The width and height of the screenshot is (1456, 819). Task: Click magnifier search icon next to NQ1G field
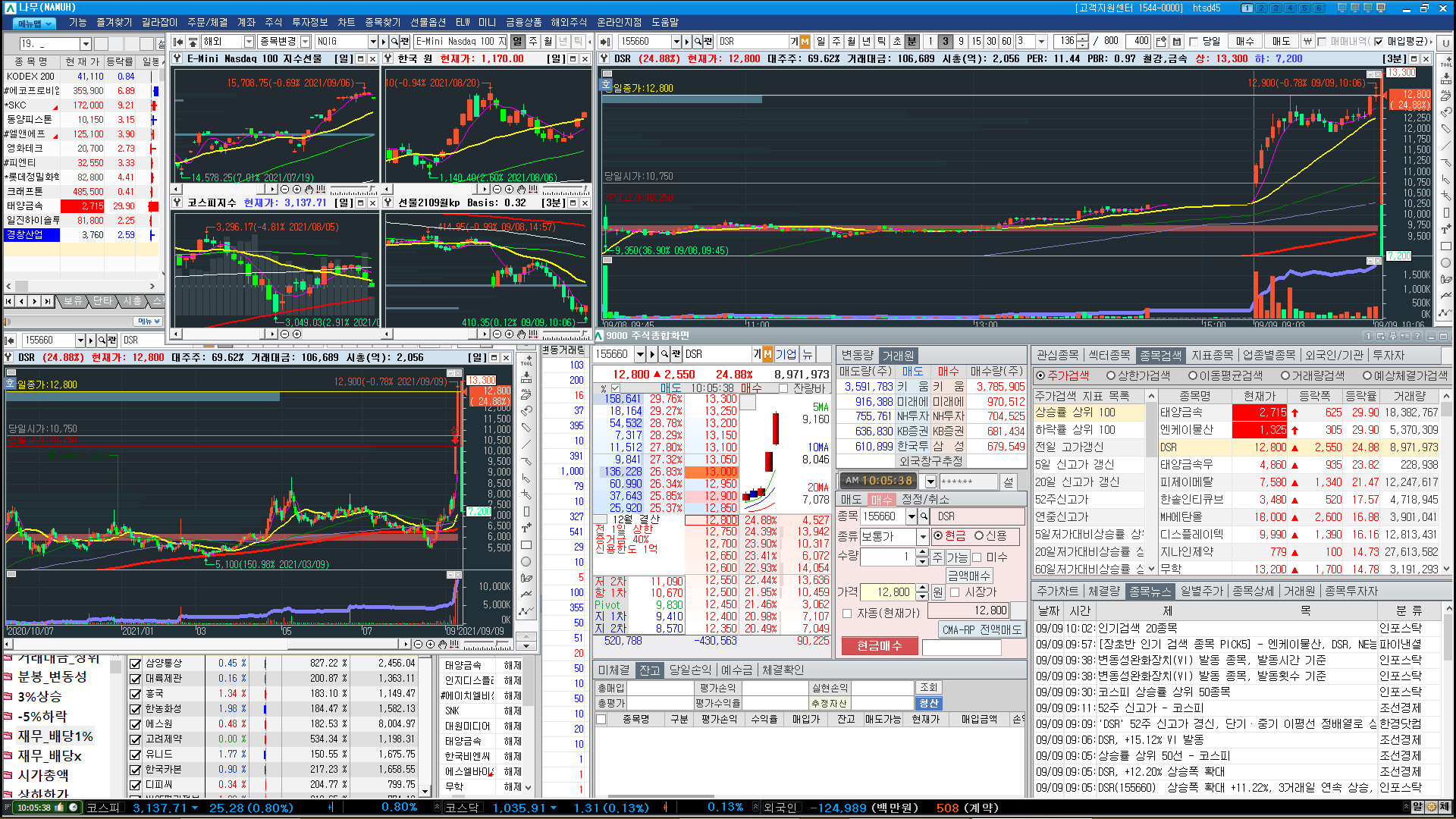point(394,42)
